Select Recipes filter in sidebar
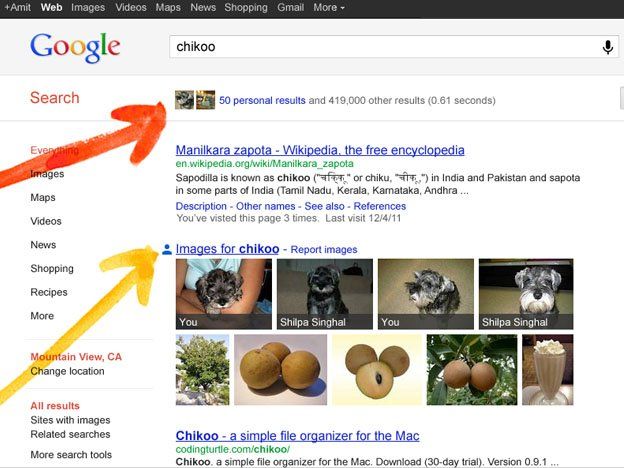 click(49, 292)
